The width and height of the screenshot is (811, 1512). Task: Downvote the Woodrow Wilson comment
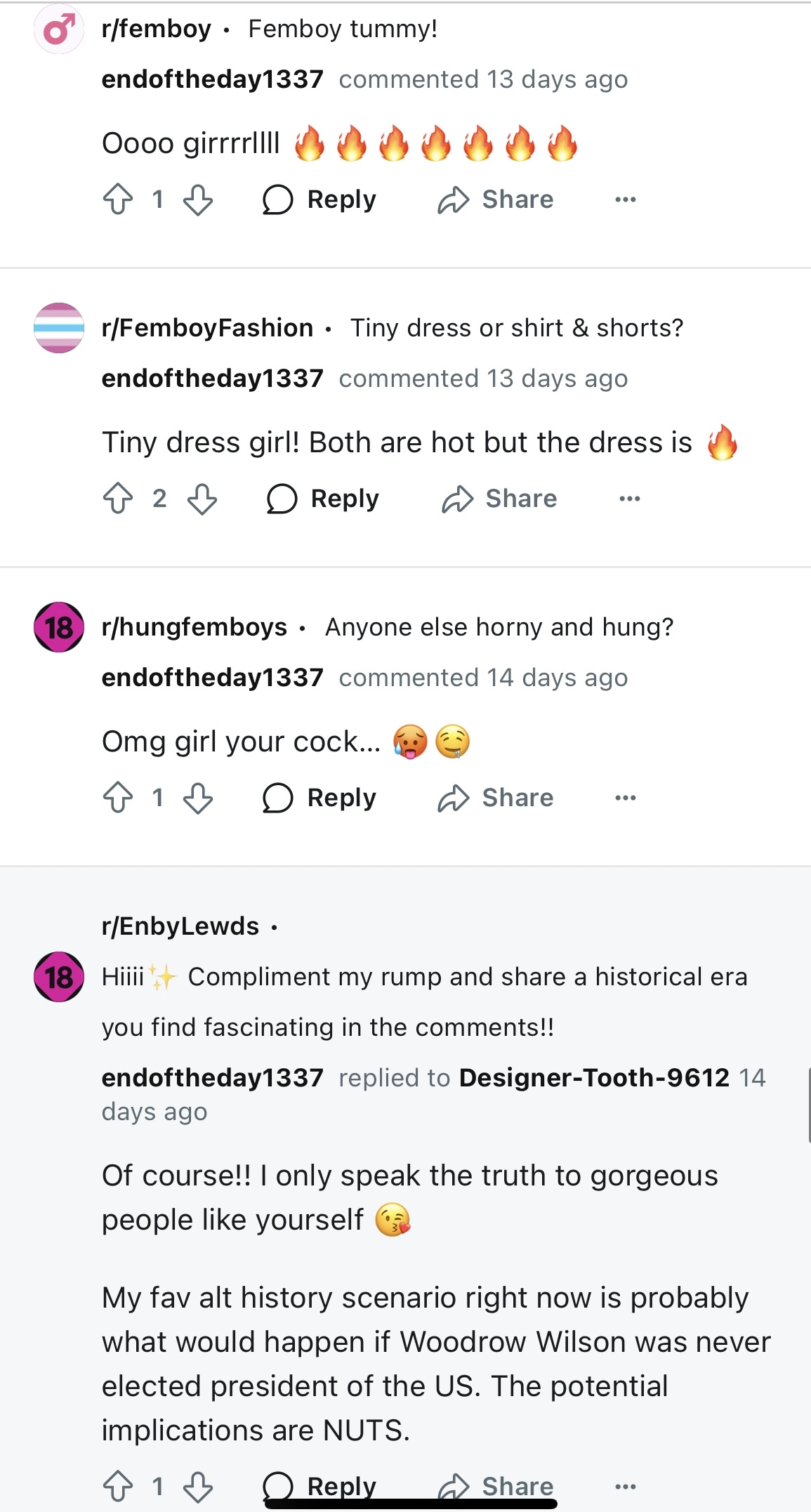point(198,1486)
